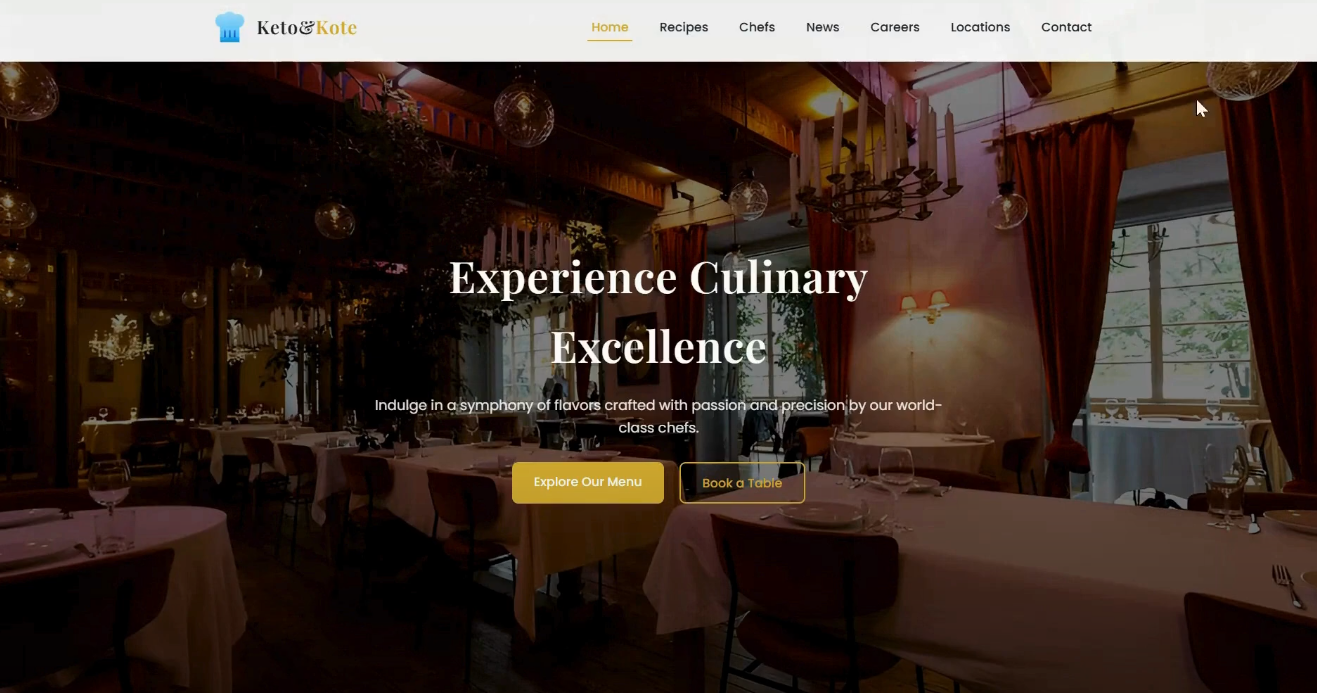The width and height of the screenshot is (1317, 693).
Task: Click the blue chef hat logo icon
Action: point(229,27)
